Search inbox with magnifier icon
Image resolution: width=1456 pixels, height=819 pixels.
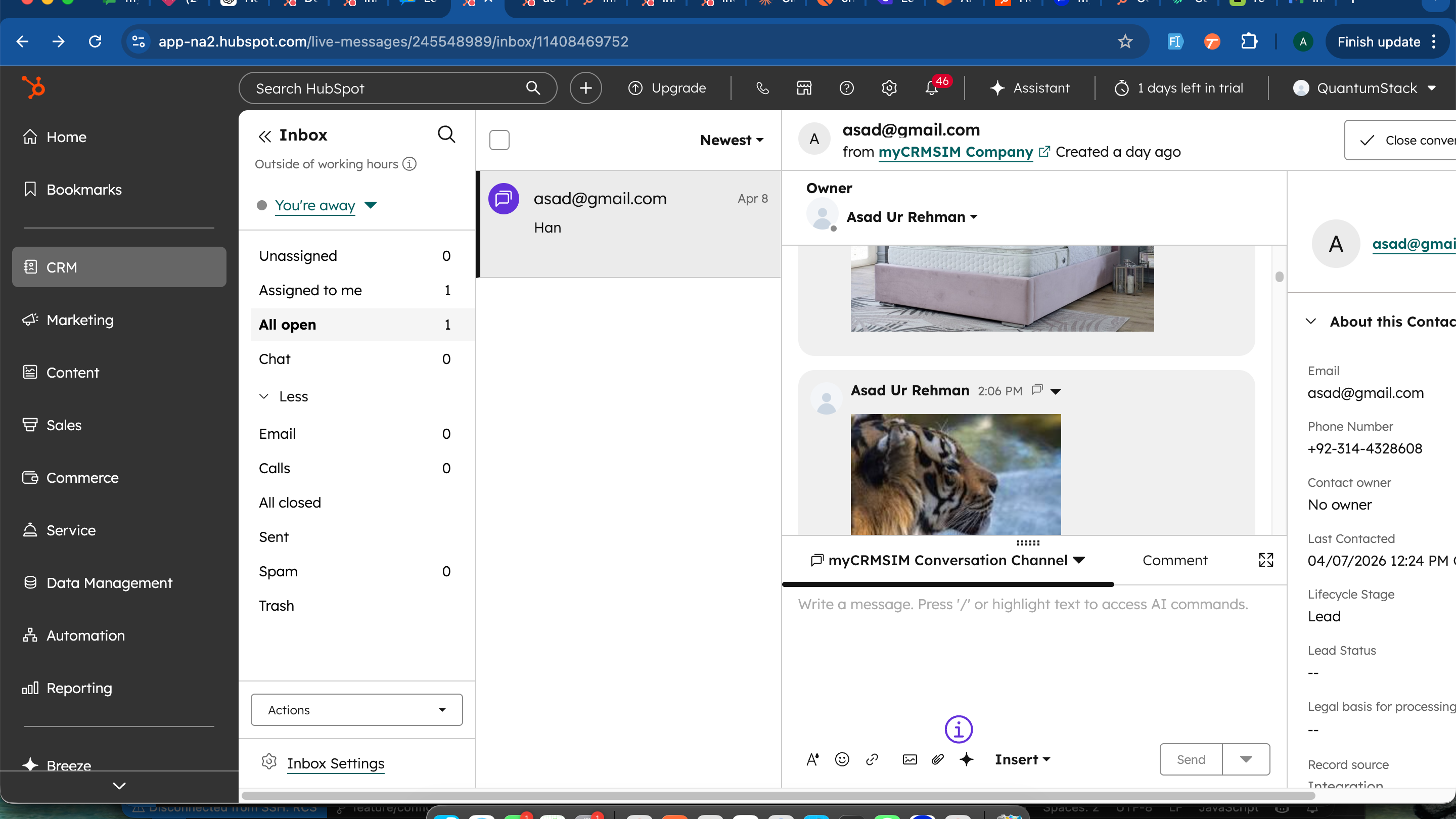[x=446, y=134]
